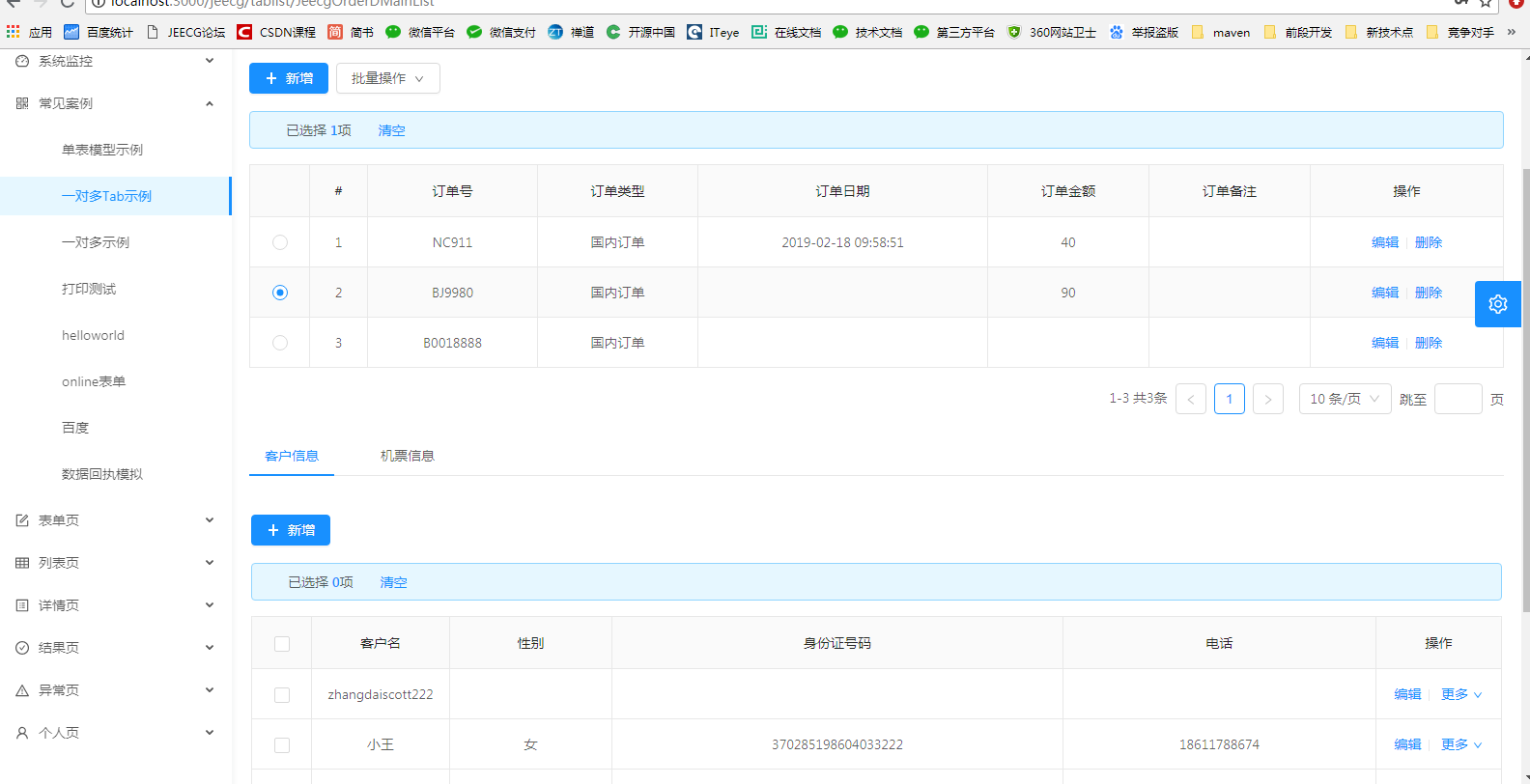Clear the order selection with 清空
The width and height of the screenshot is (1530, 784).
391,130
